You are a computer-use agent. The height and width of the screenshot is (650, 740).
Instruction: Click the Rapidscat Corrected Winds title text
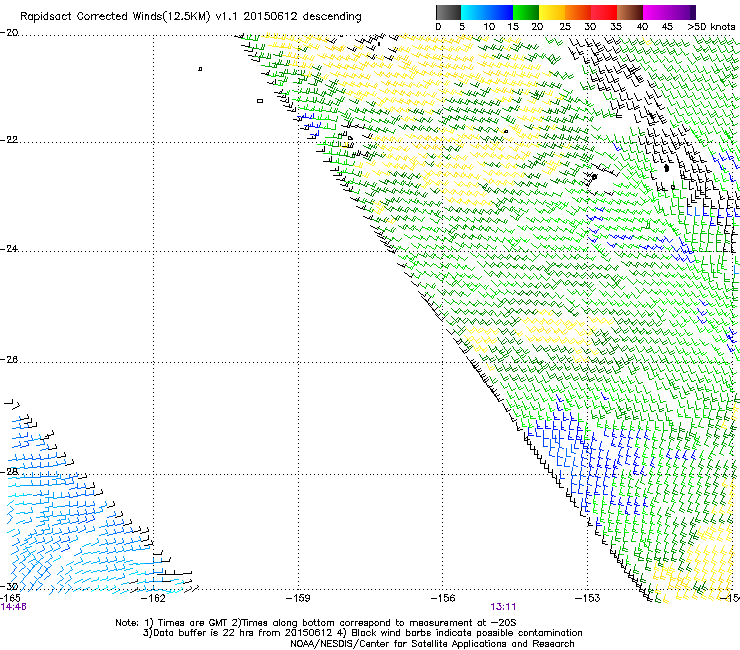(191, 17)
